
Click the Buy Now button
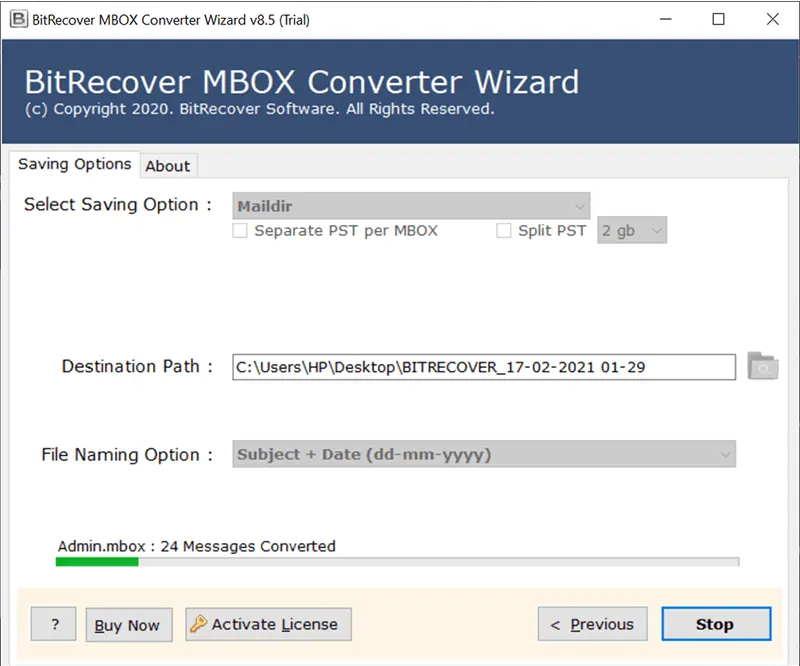pos(129,625)
